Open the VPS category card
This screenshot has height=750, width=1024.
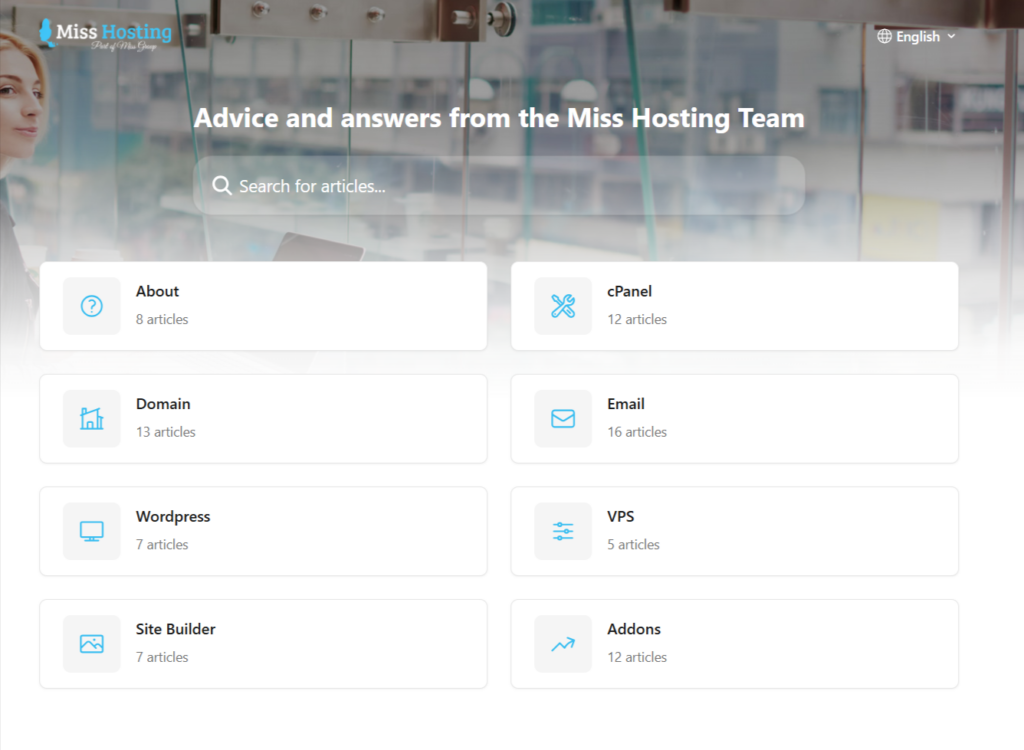(x=734, y=531)
